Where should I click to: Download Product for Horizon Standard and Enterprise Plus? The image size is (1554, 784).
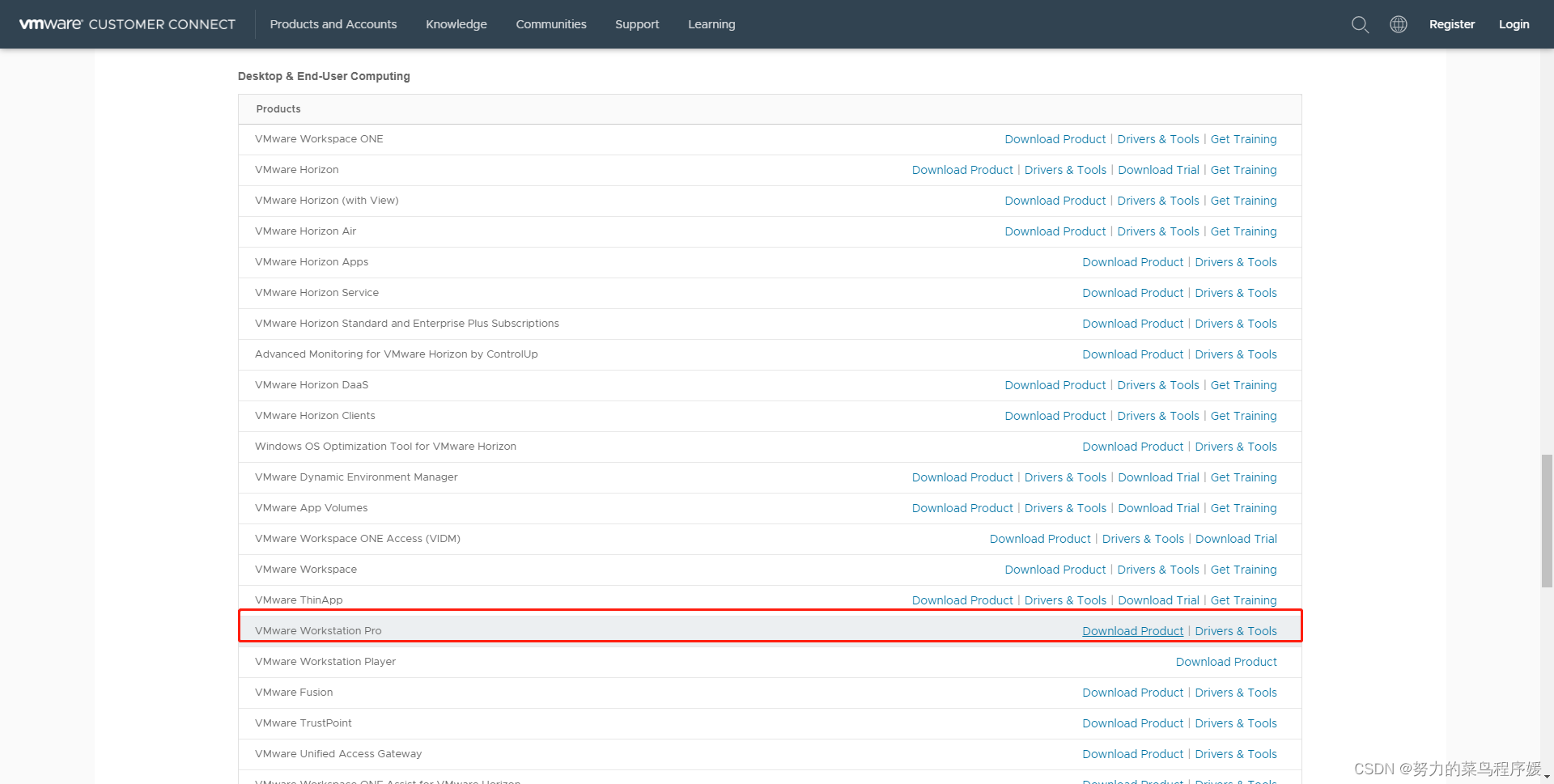(1132, 324)
